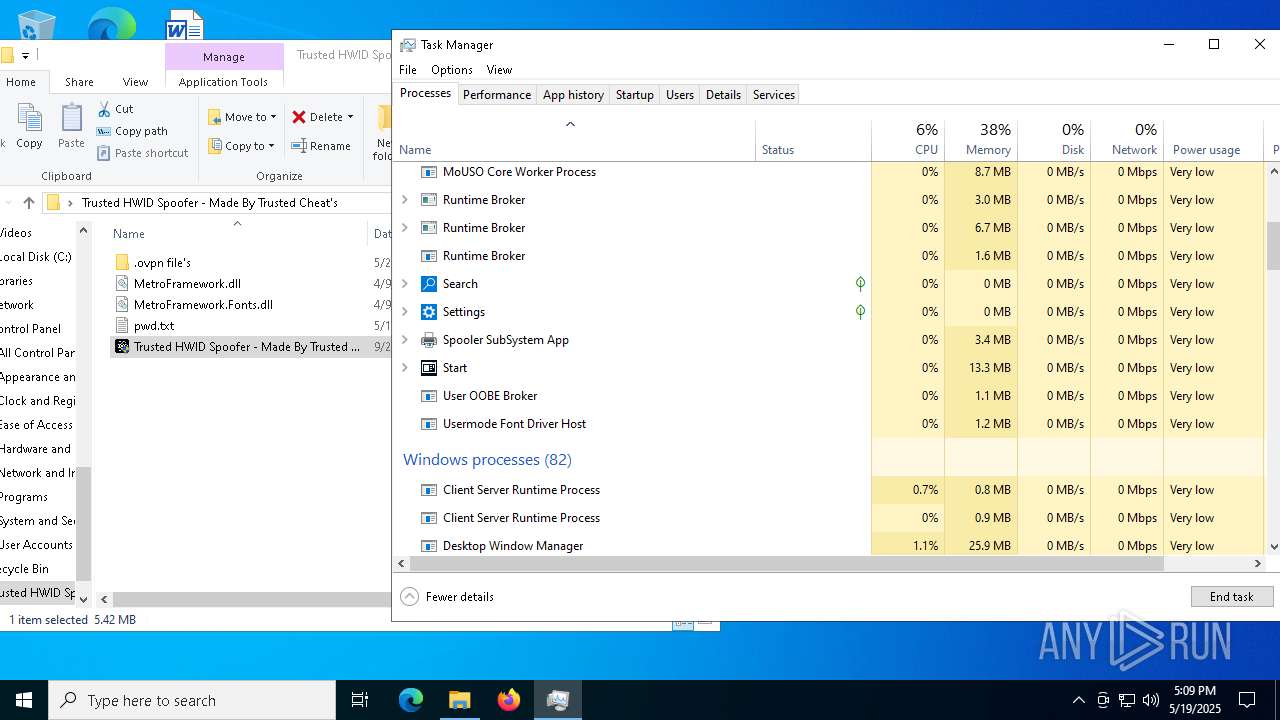Select the MetroFramework.dll file
The height and width of the screenshot is (720, 1280).
coord(187,284)
